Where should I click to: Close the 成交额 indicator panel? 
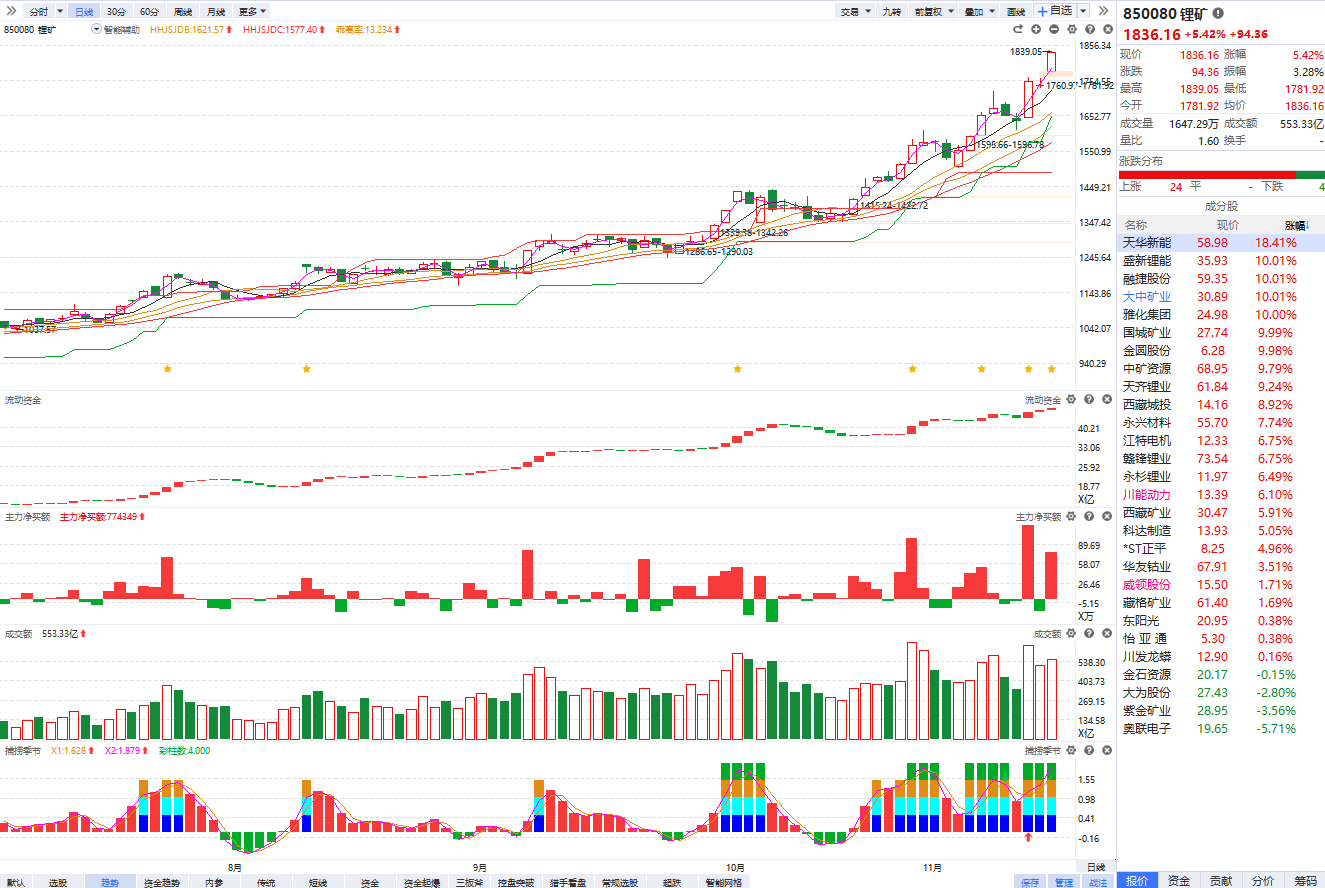pos(1105,634)
